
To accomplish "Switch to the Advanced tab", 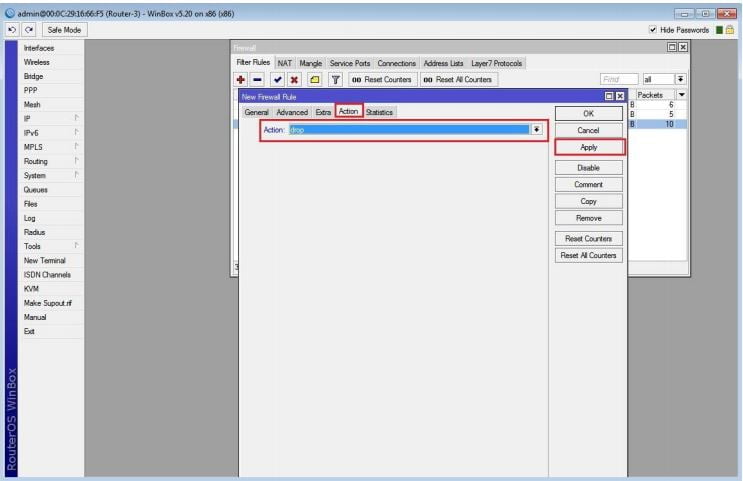I will click(292, 112).
